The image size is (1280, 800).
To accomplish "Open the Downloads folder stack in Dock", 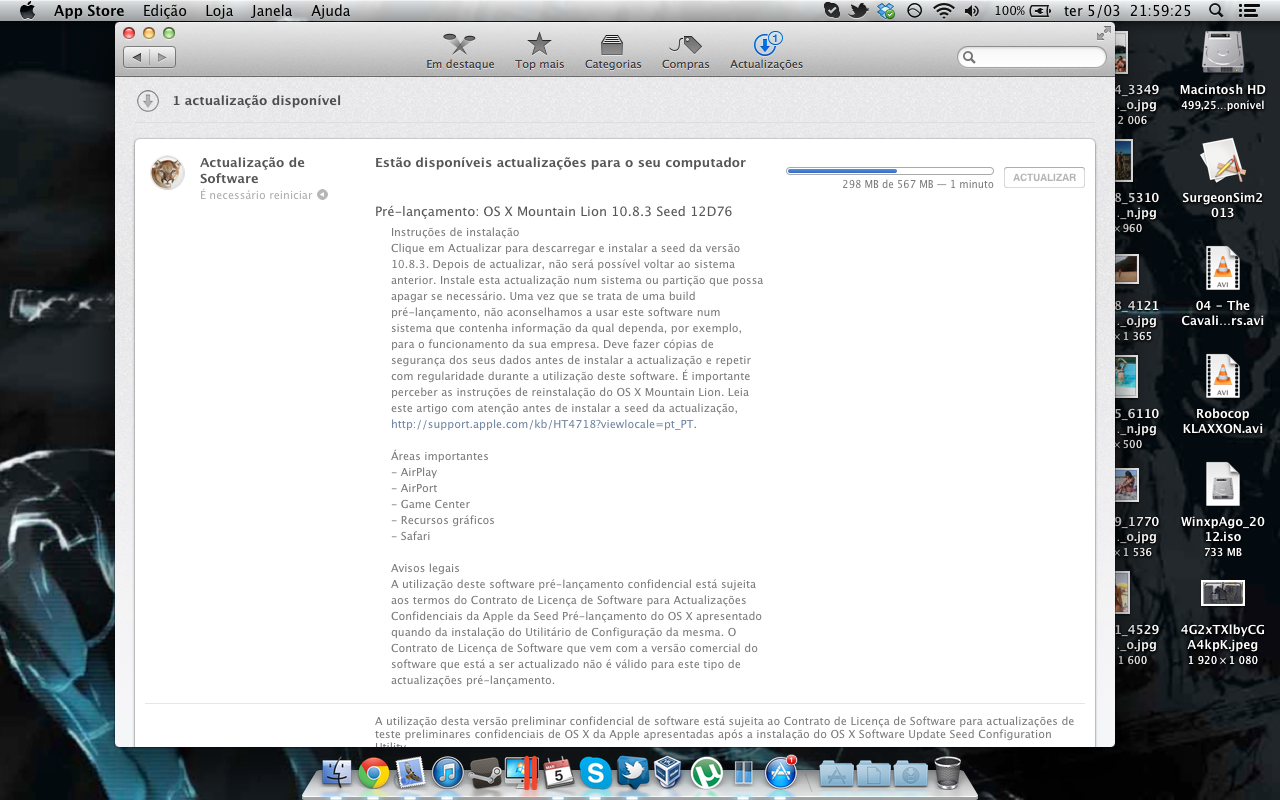I will pos(910,773).
